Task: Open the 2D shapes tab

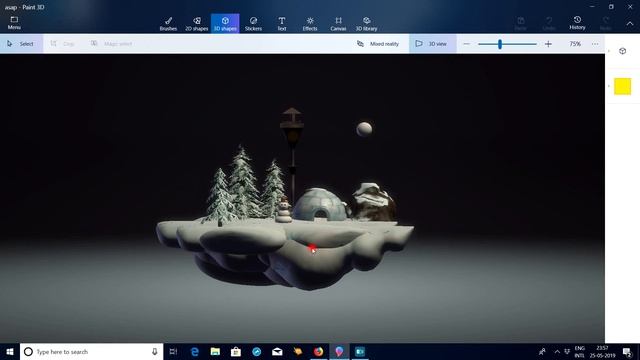Action: coord(197,24)
